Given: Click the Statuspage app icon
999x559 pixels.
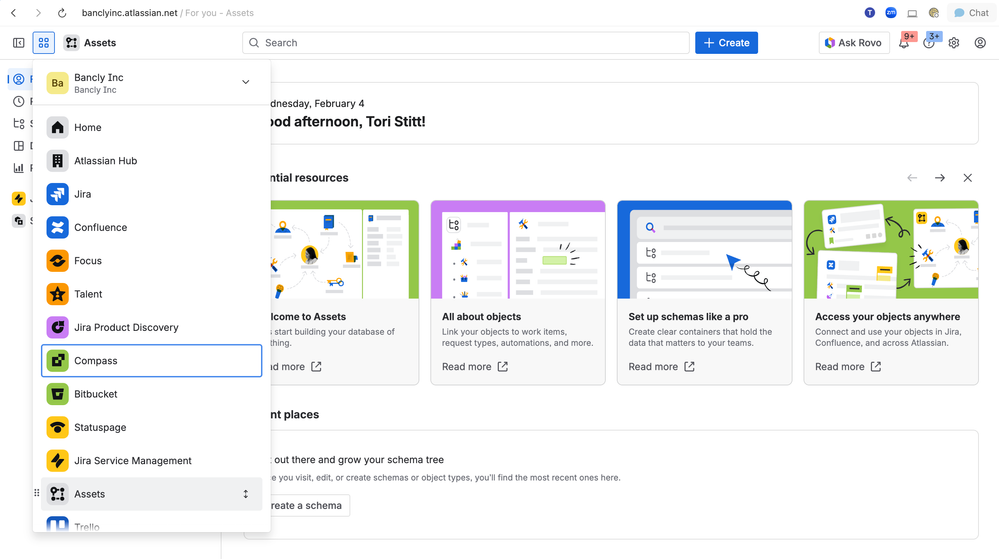Looking at the screenshot, I should [x=57, y=427].
